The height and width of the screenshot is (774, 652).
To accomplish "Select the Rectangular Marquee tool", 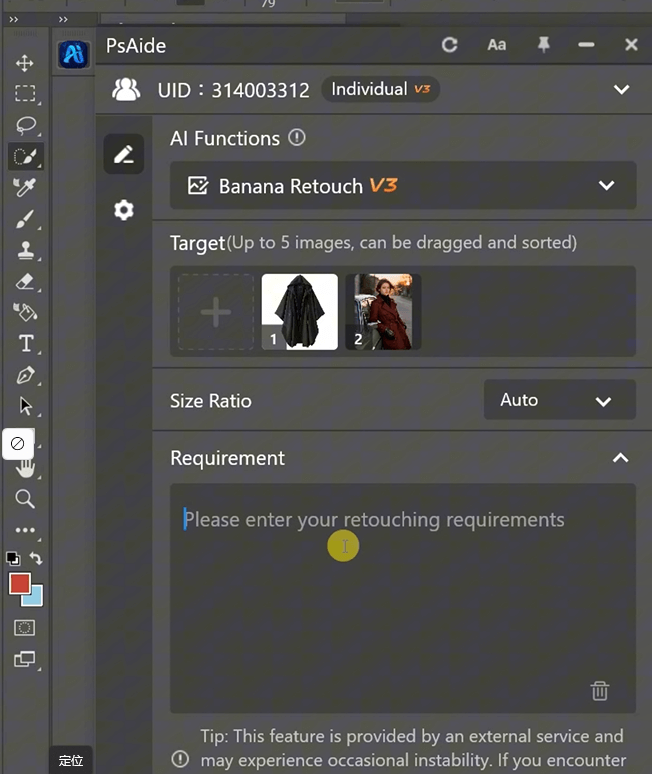I will pos(25,93).
